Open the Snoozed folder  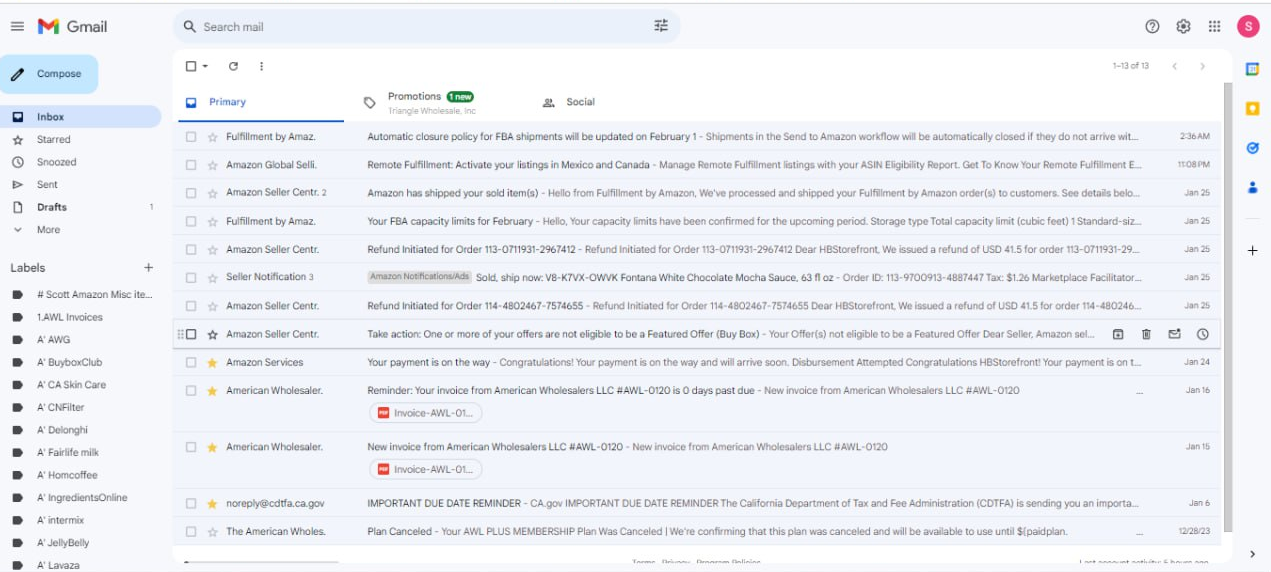point(80,162)
